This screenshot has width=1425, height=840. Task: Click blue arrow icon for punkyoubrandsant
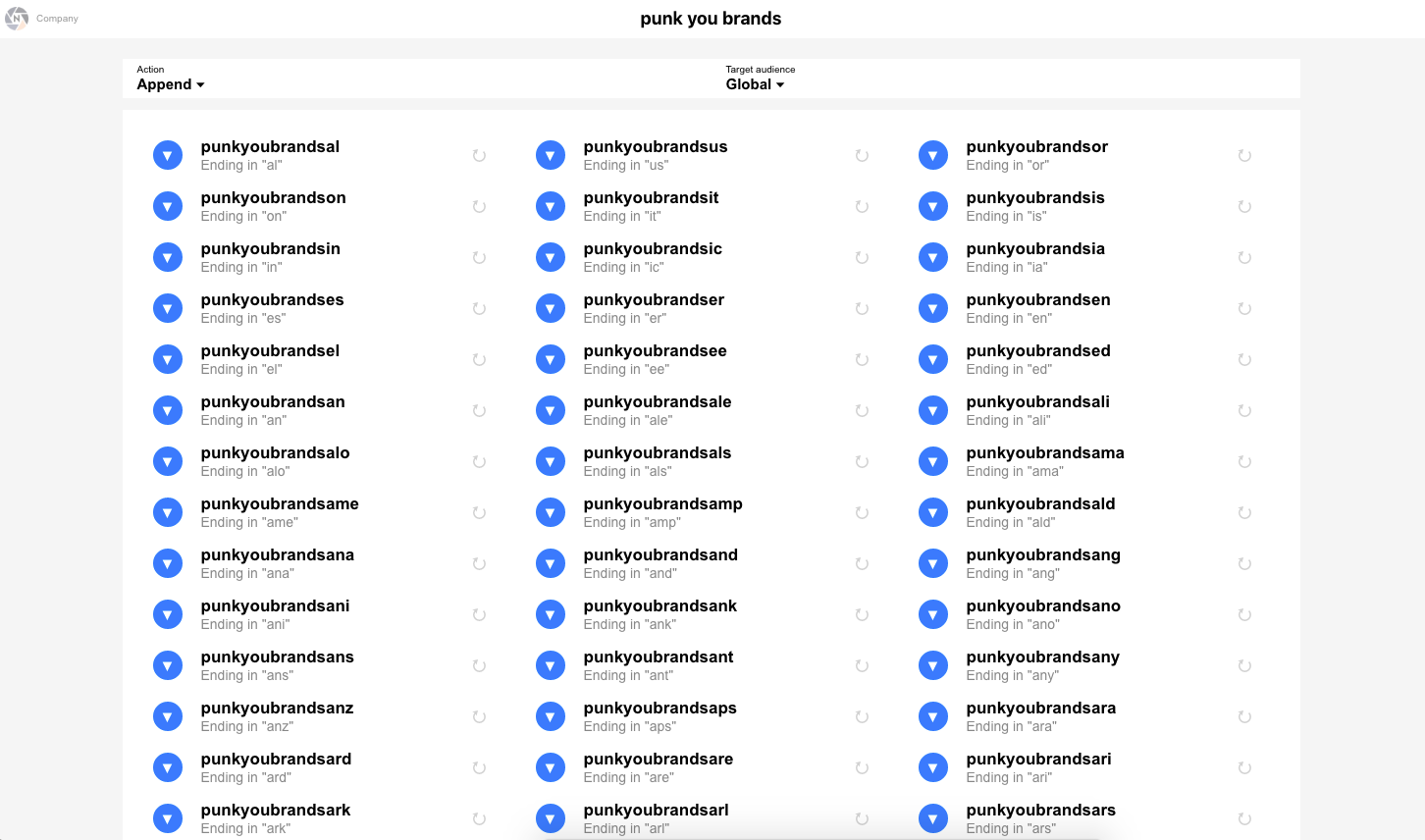click(x=551, y=665)
